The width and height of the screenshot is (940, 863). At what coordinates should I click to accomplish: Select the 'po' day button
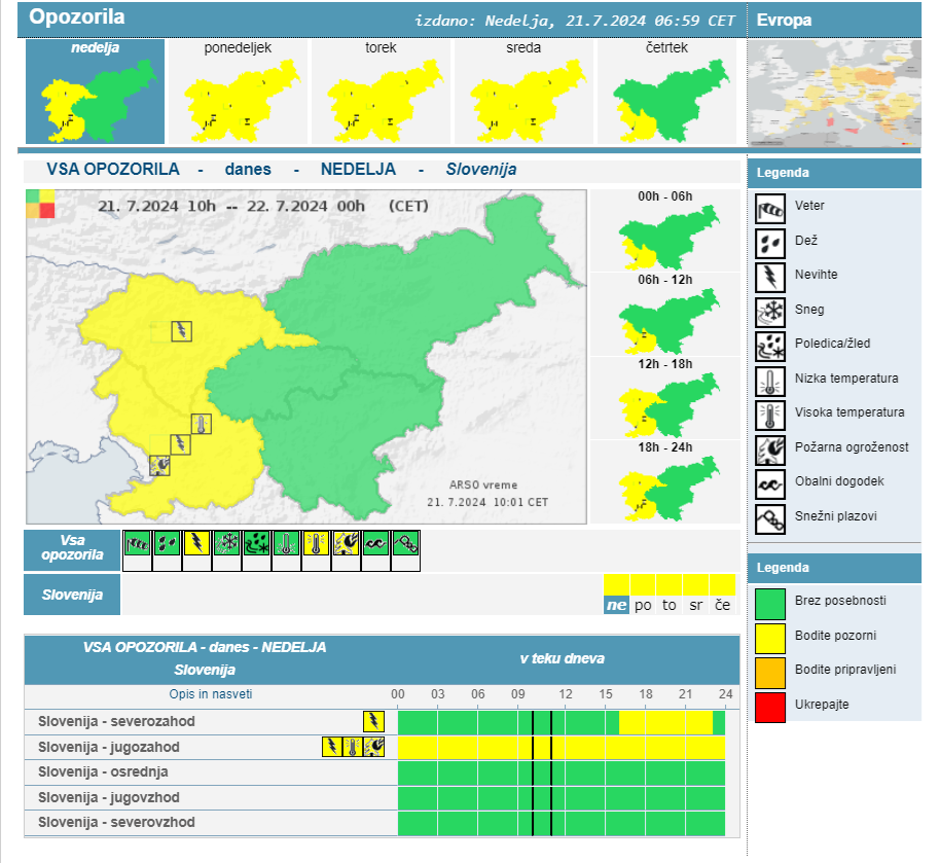[643, 605]
